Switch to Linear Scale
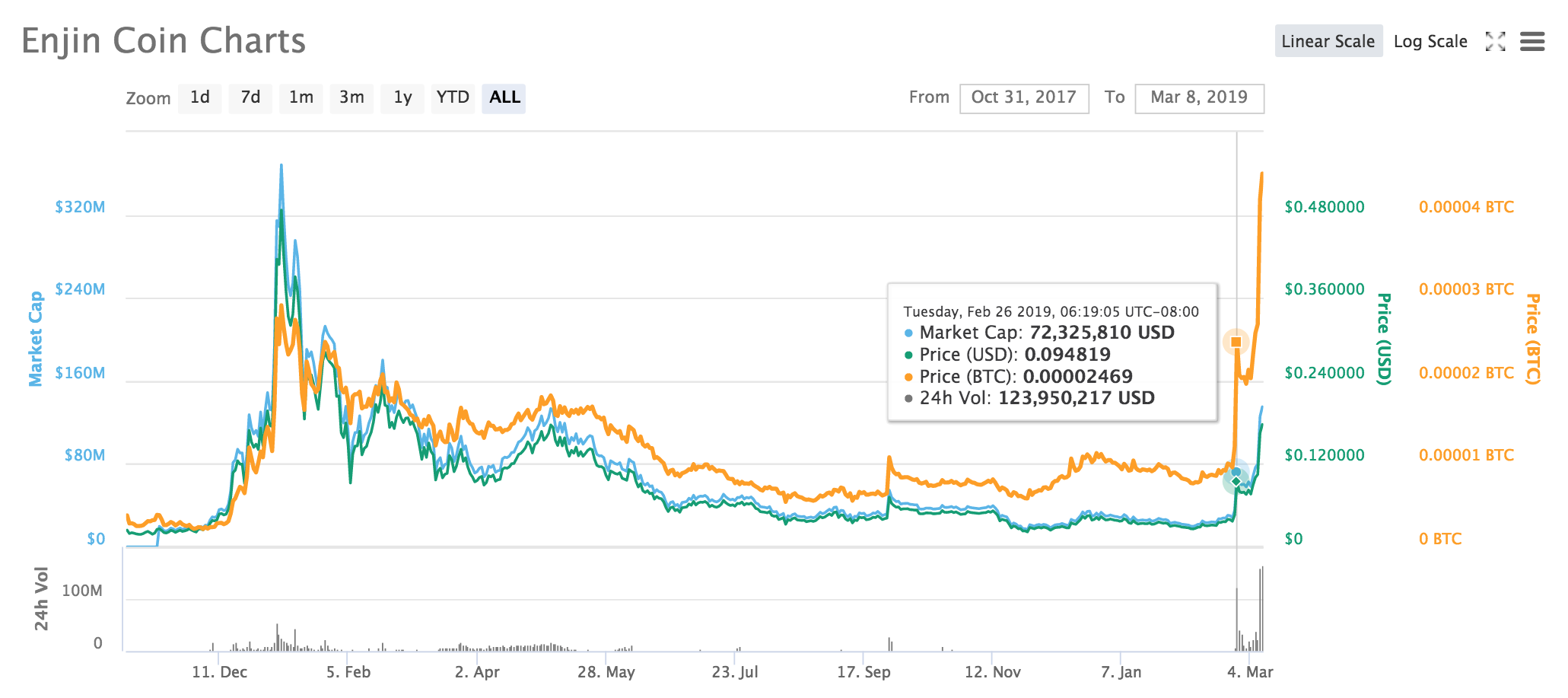Screen dimensions: 1568x698 [1328, 41]
